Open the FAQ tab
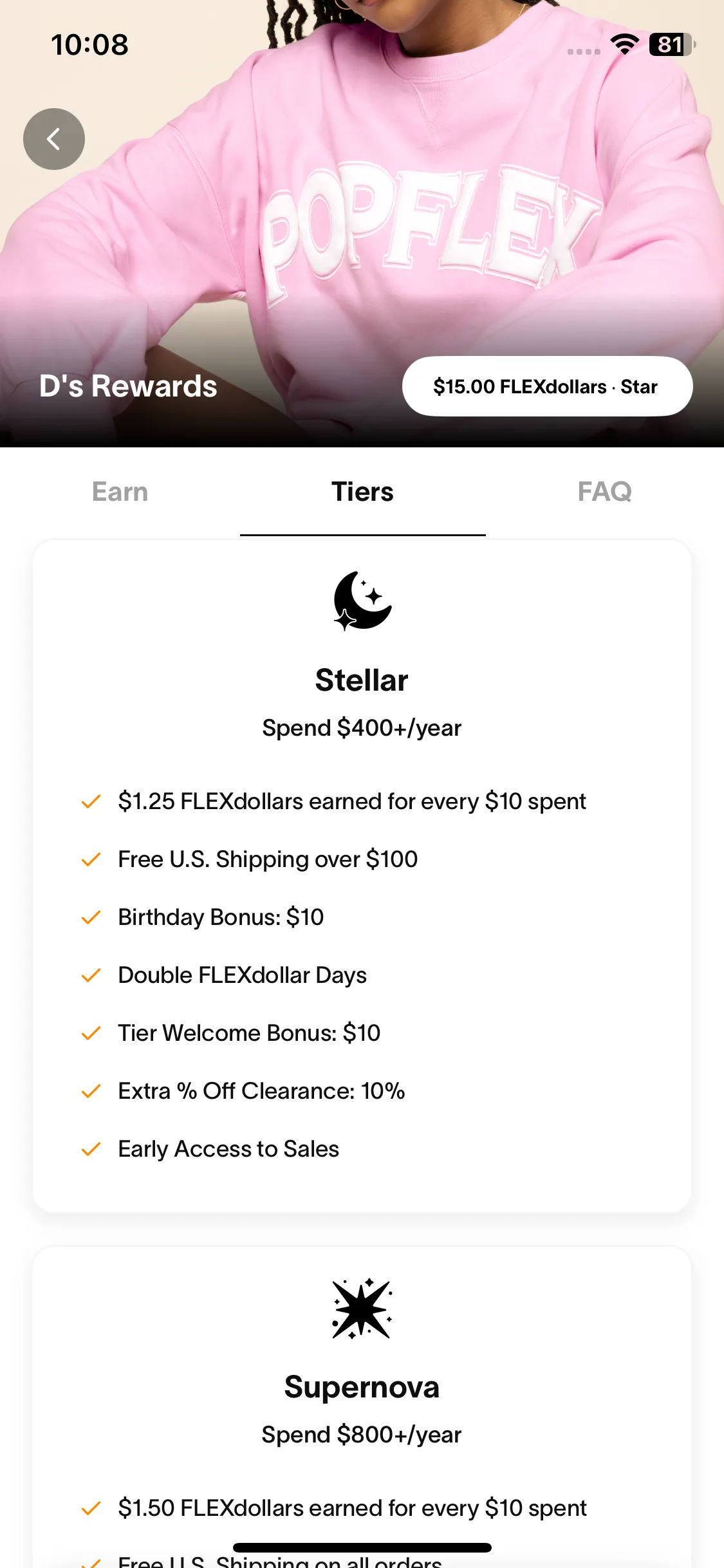The image size is (724, 1568). (x=605, y=492)
